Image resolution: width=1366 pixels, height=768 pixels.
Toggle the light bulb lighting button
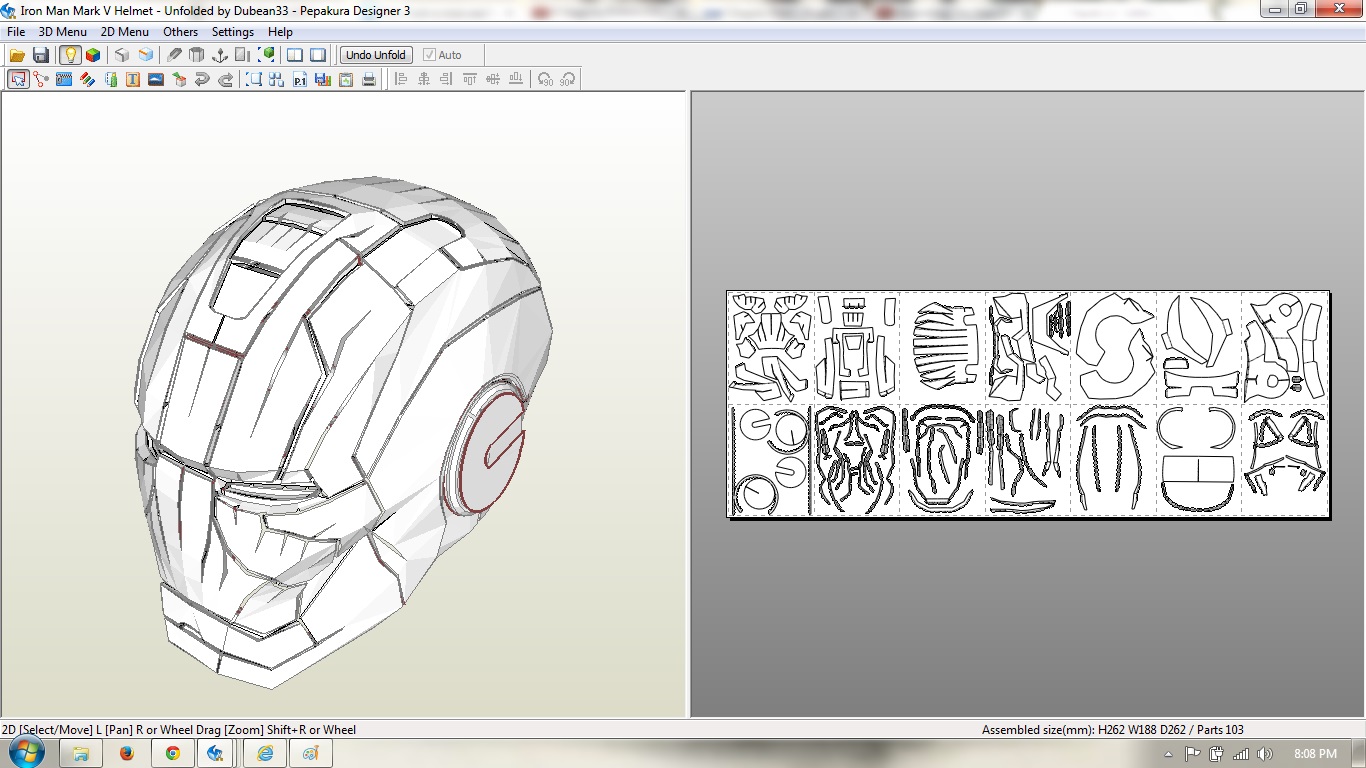pyautogui.click(x=70, y=55)
